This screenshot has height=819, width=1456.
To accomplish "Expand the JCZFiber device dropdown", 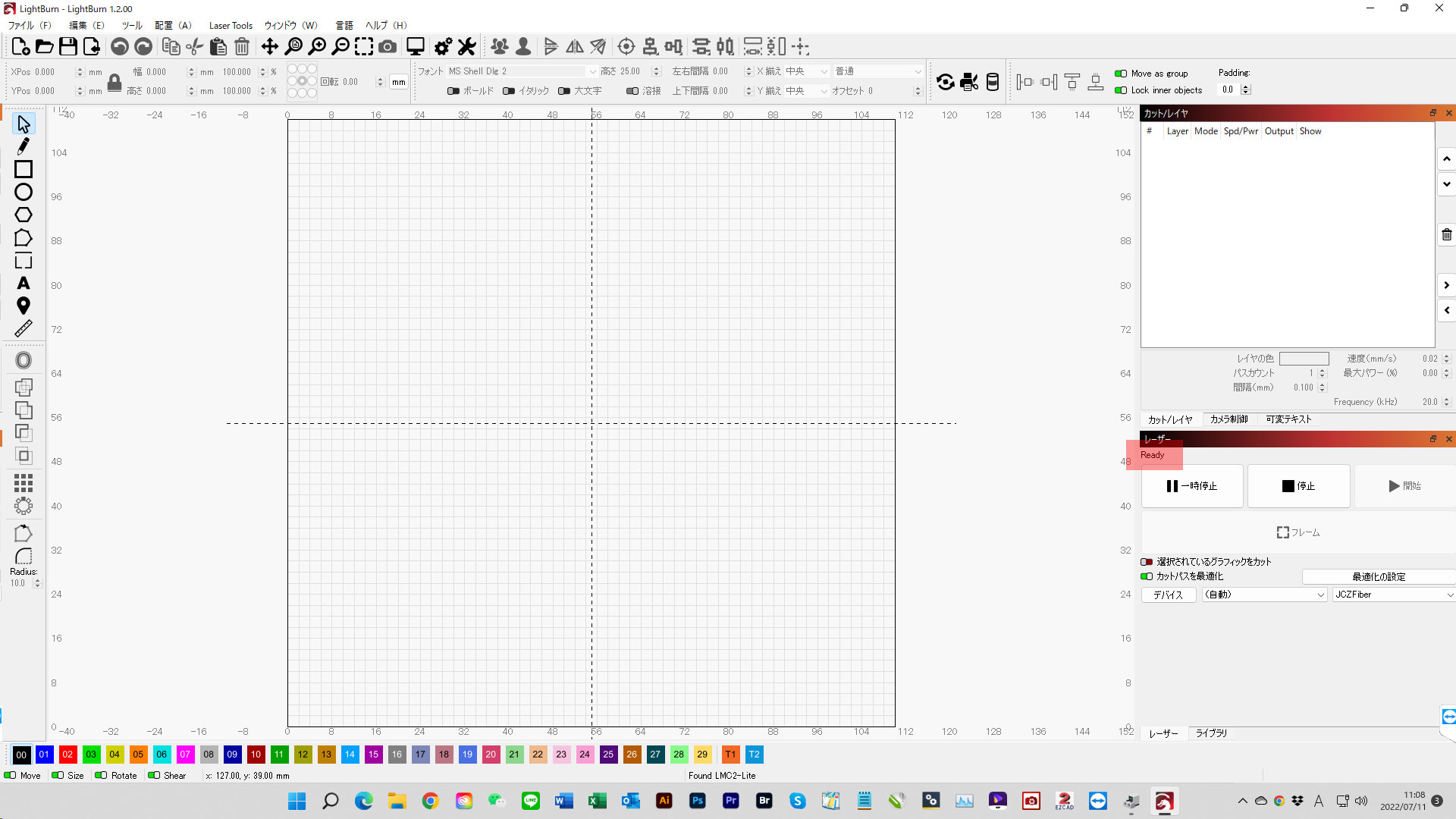I will pos(1393,595).
